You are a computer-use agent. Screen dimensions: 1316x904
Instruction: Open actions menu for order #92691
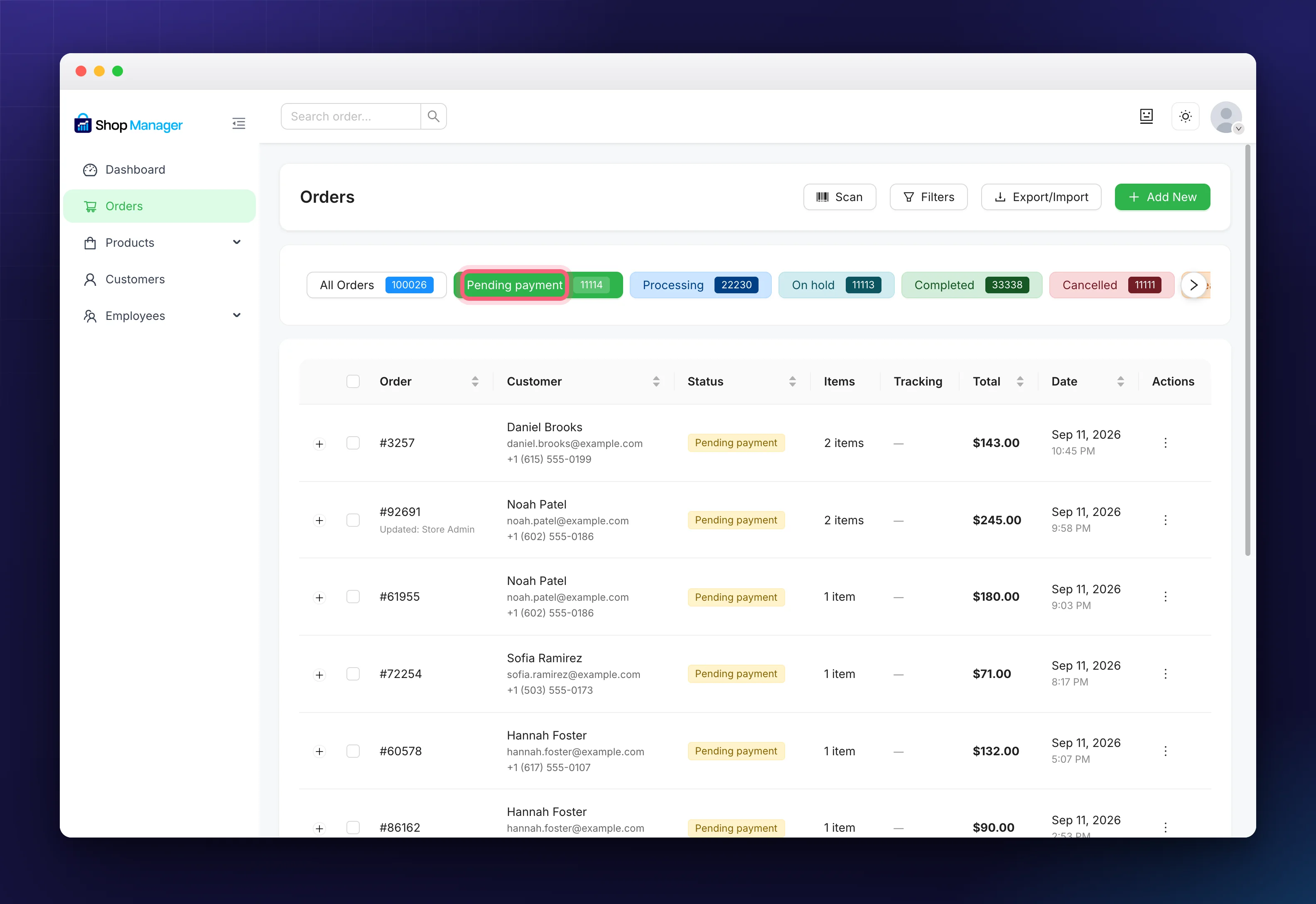pos(1165,520)
